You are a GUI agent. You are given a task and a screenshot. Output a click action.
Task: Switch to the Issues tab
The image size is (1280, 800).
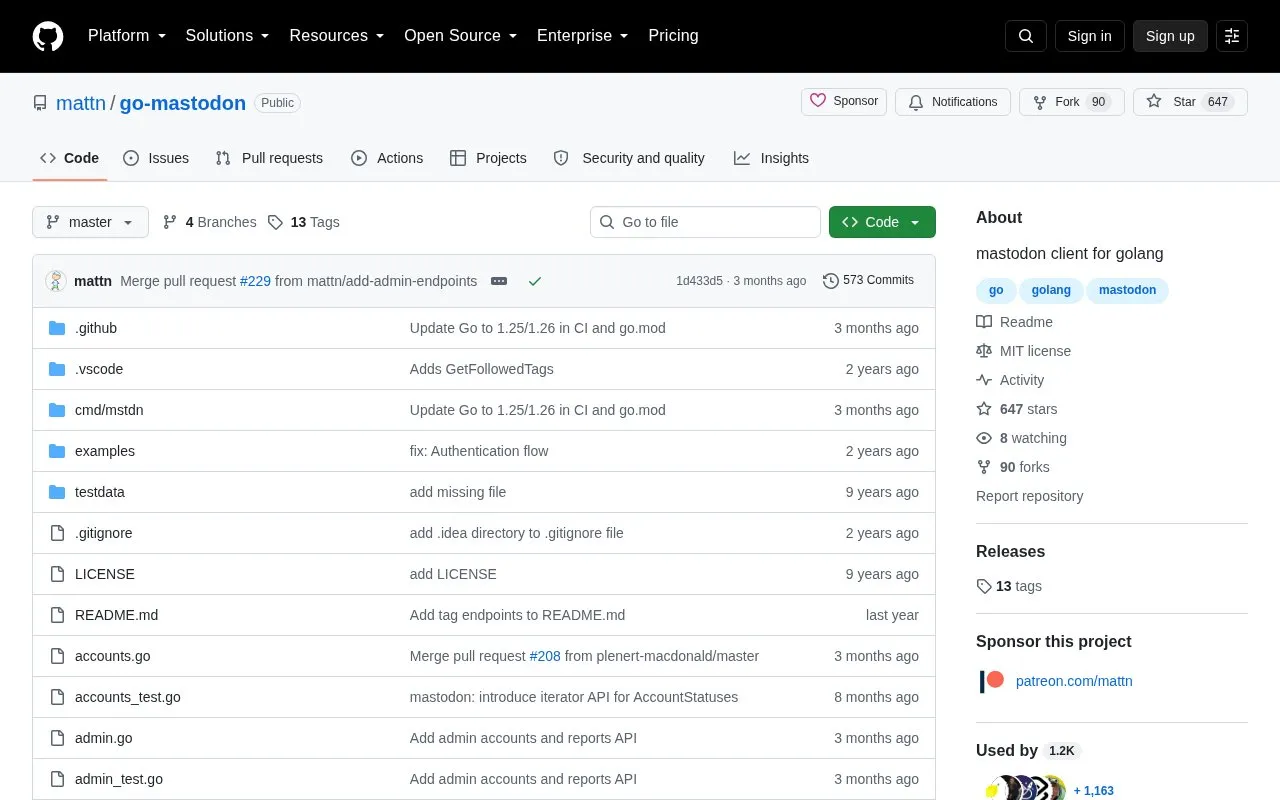pos(156,158)
